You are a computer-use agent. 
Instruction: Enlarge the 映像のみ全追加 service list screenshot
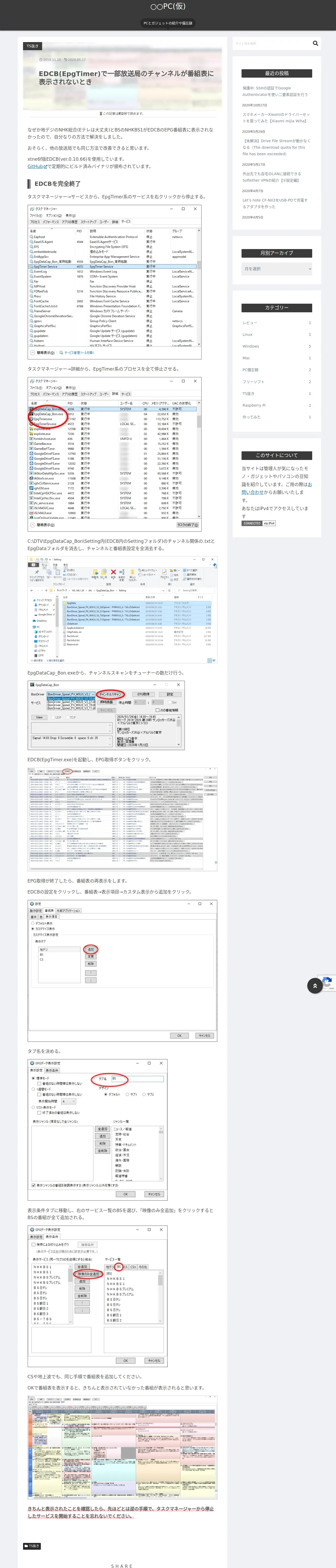98,1296
